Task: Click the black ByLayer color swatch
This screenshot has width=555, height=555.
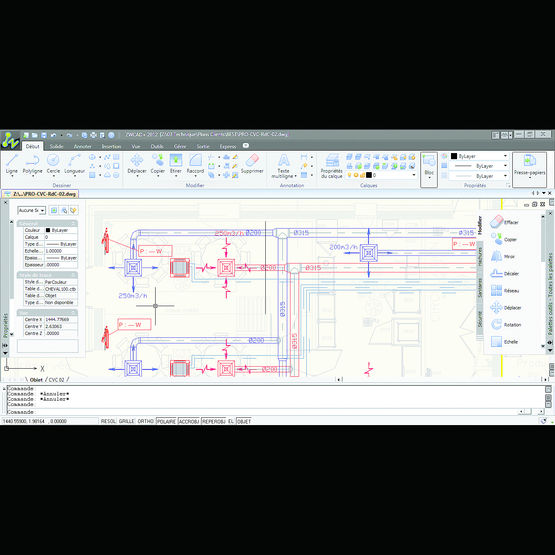Action: [454, 156]
